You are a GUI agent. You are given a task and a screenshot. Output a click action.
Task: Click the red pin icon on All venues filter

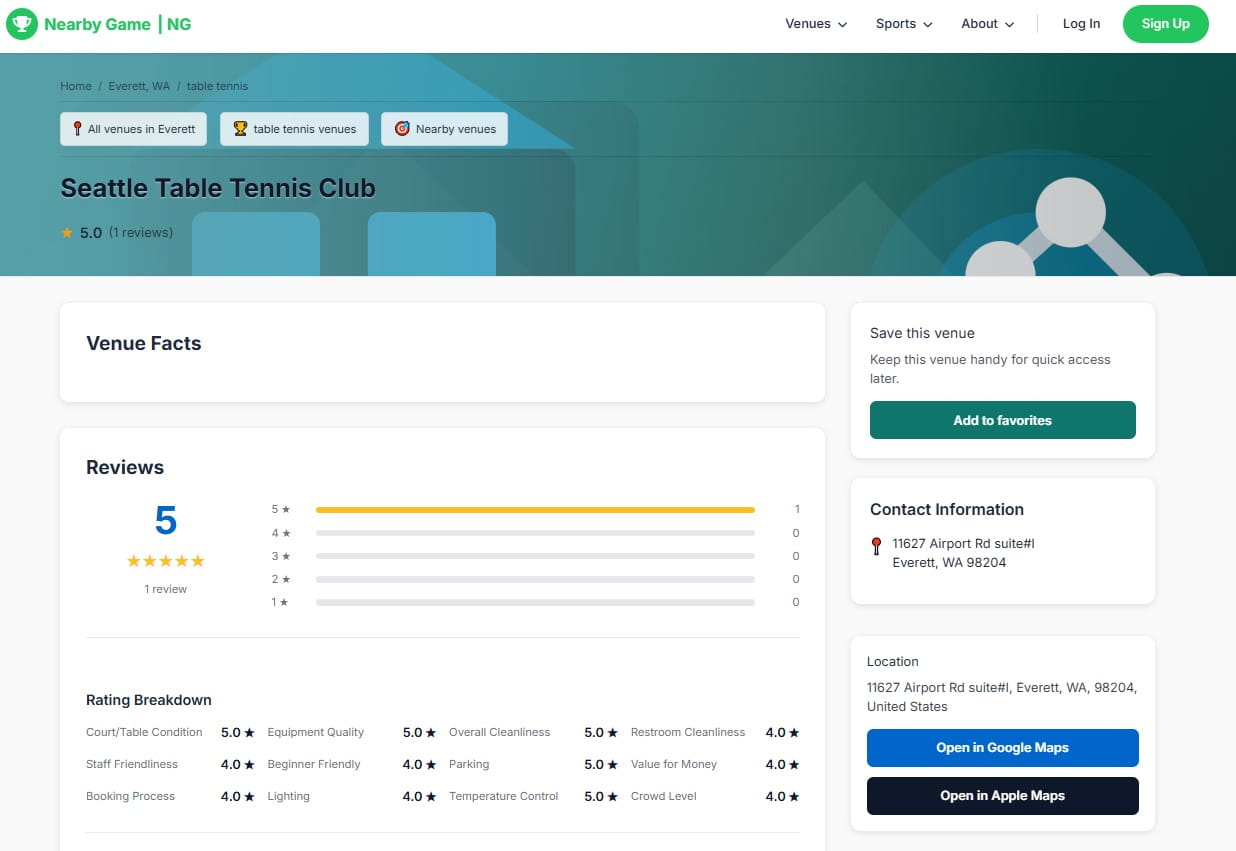point(76,128)
